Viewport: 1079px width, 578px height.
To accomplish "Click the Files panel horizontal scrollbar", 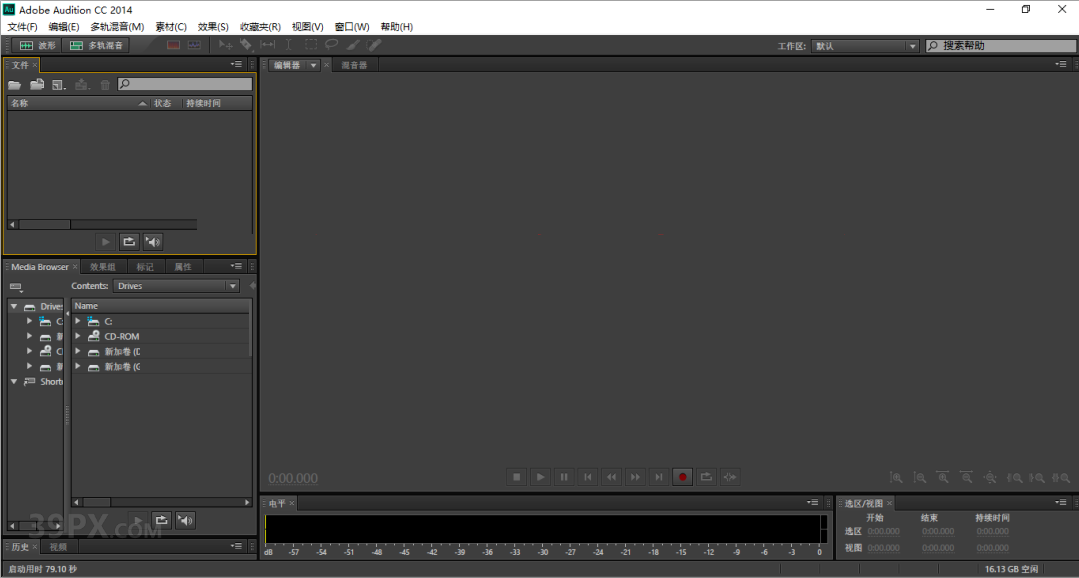I will pos(45,225).
